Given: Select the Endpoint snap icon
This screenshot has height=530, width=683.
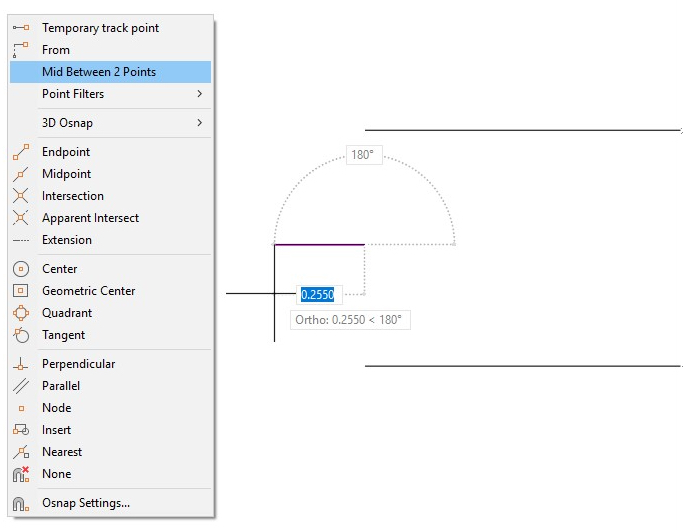Looking at the screenshot, I should point(21,152).
